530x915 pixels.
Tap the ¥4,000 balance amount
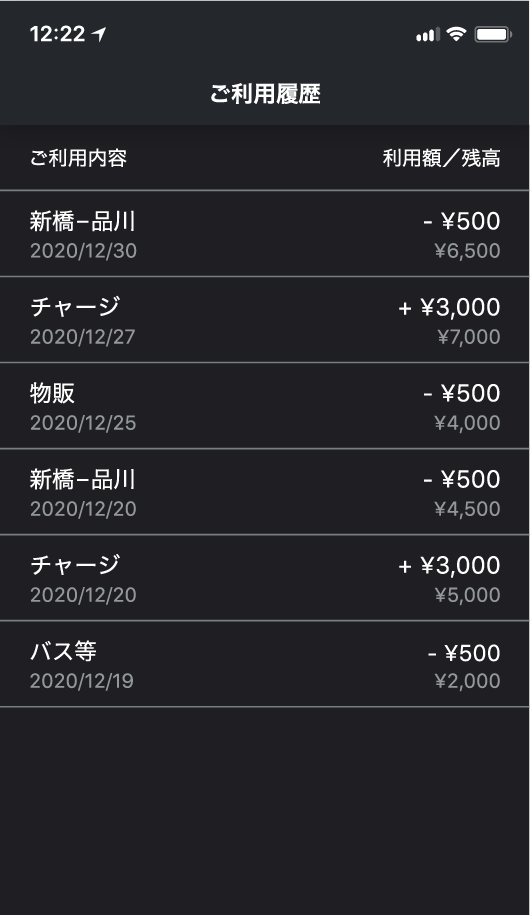(x=468, y=423)
